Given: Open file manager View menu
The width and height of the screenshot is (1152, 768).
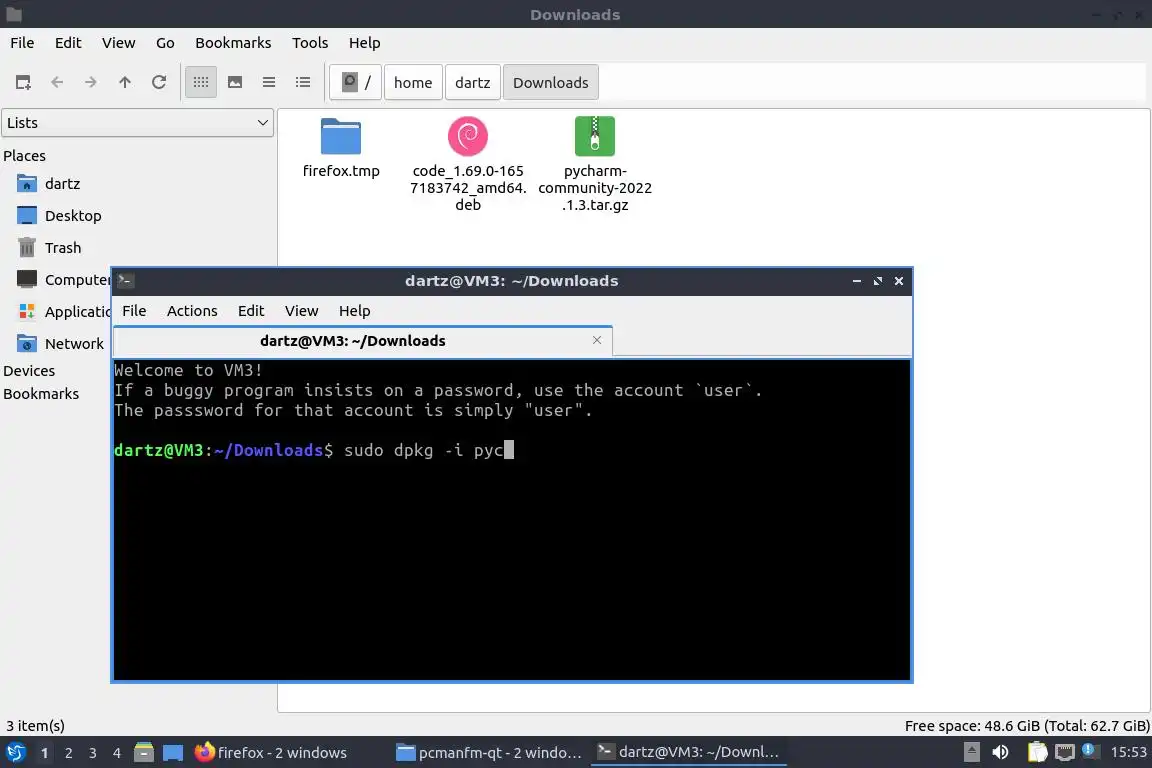Looking at the screenshot, I should tap(118, 43).
